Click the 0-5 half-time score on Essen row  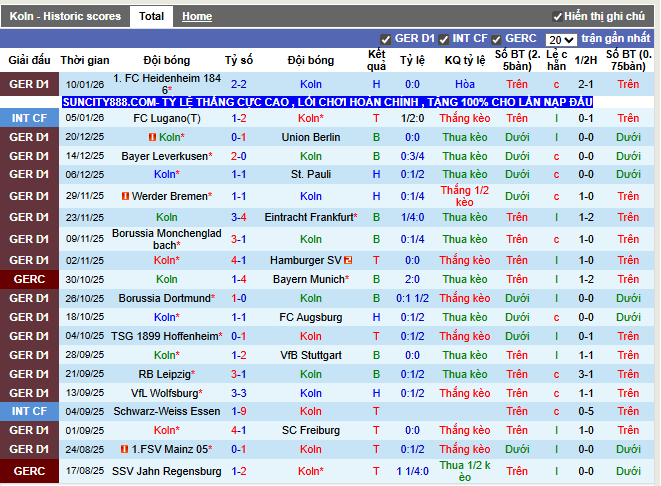click(x=586, y=411)
